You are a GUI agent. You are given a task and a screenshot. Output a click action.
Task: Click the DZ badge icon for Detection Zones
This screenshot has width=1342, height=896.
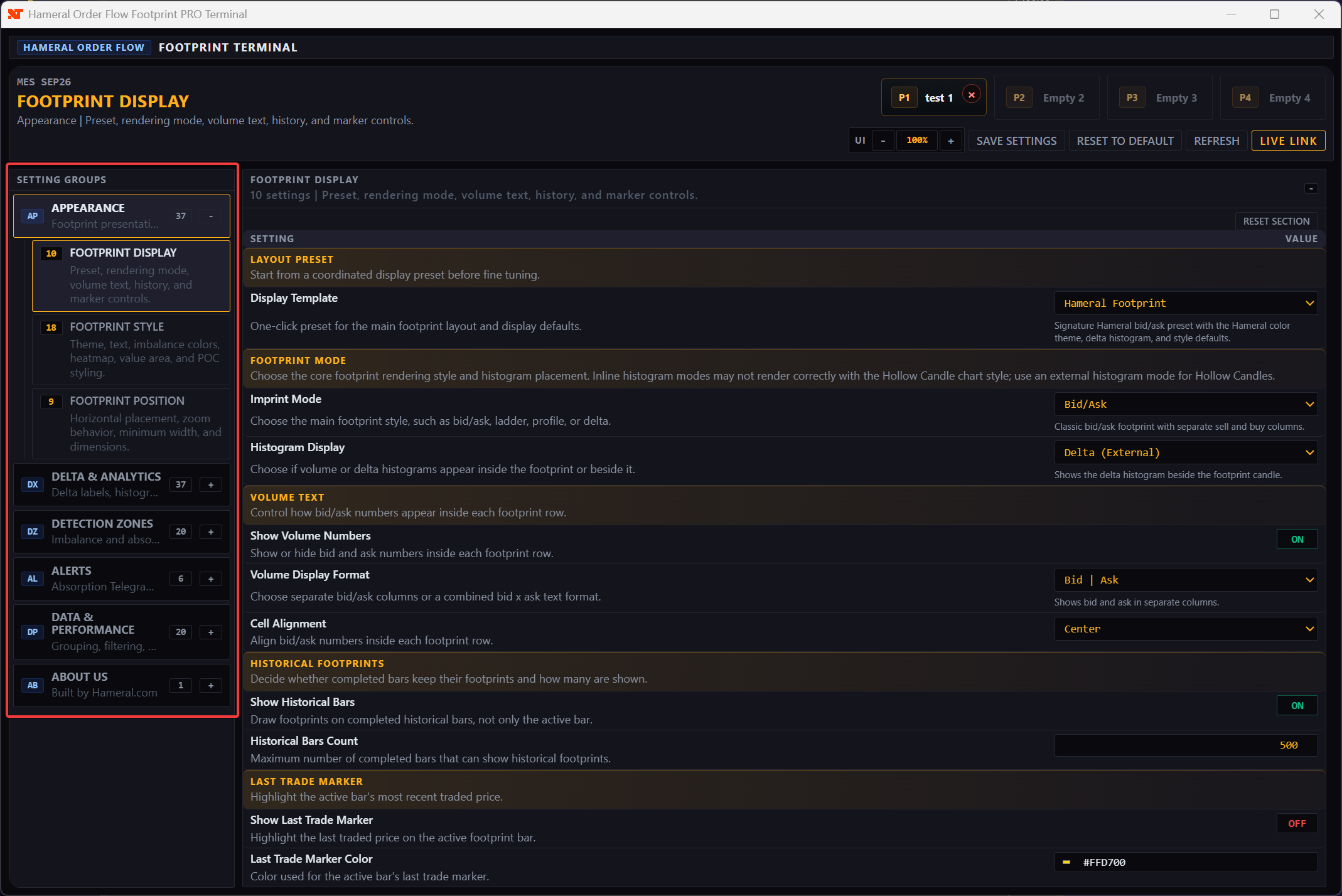32,531
